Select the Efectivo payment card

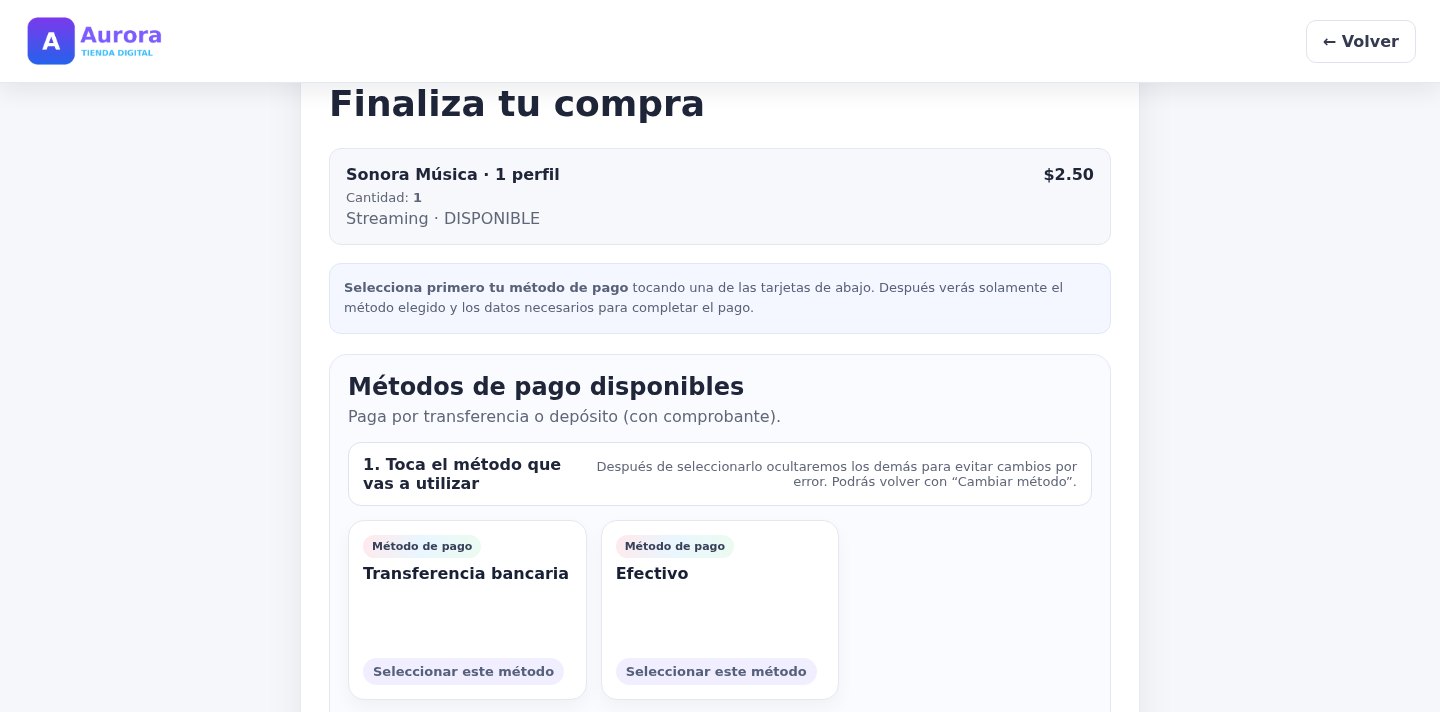(720, 610)
